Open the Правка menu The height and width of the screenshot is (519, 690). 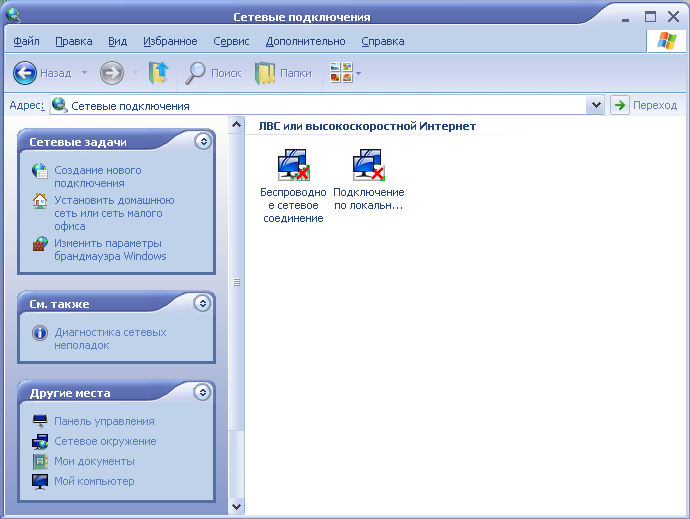74,41
